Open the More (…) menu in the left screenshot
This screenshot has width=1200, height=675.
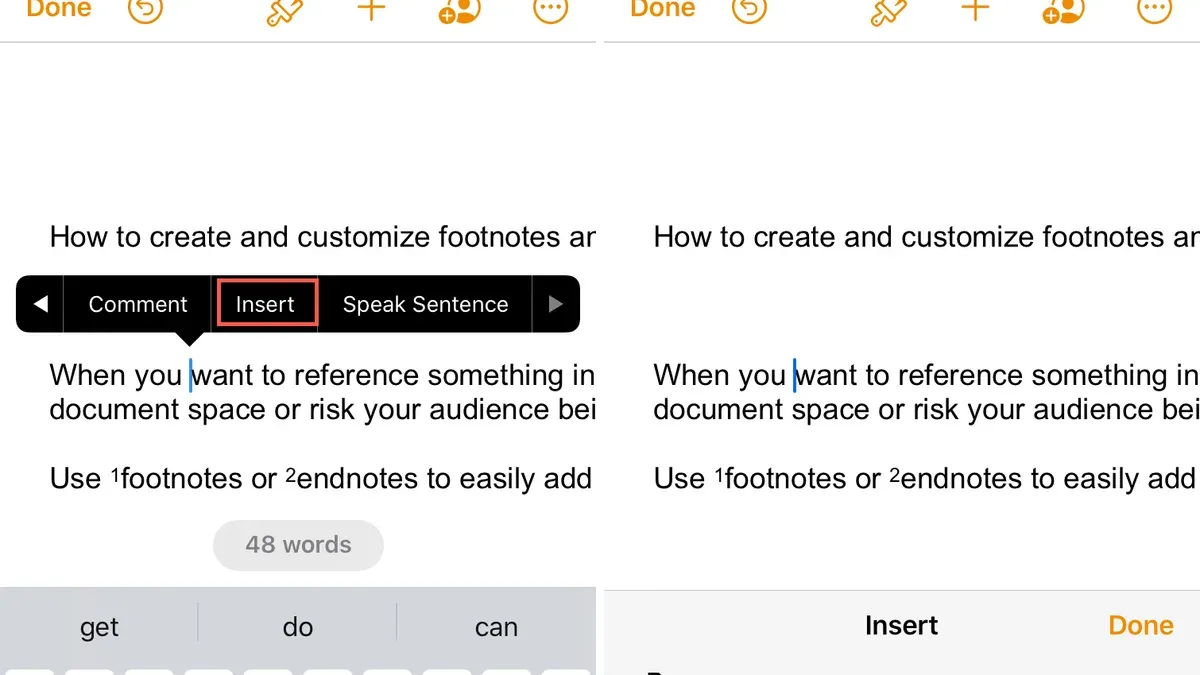pyautogui.click(x=549, y=10)
